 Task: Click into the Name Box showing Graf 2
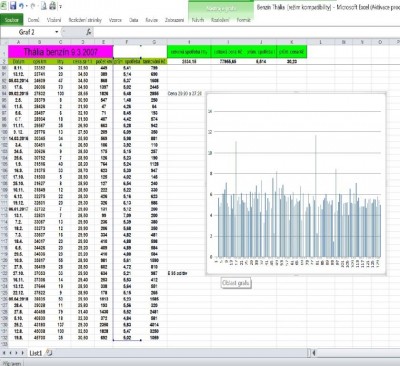click(27, 32)
